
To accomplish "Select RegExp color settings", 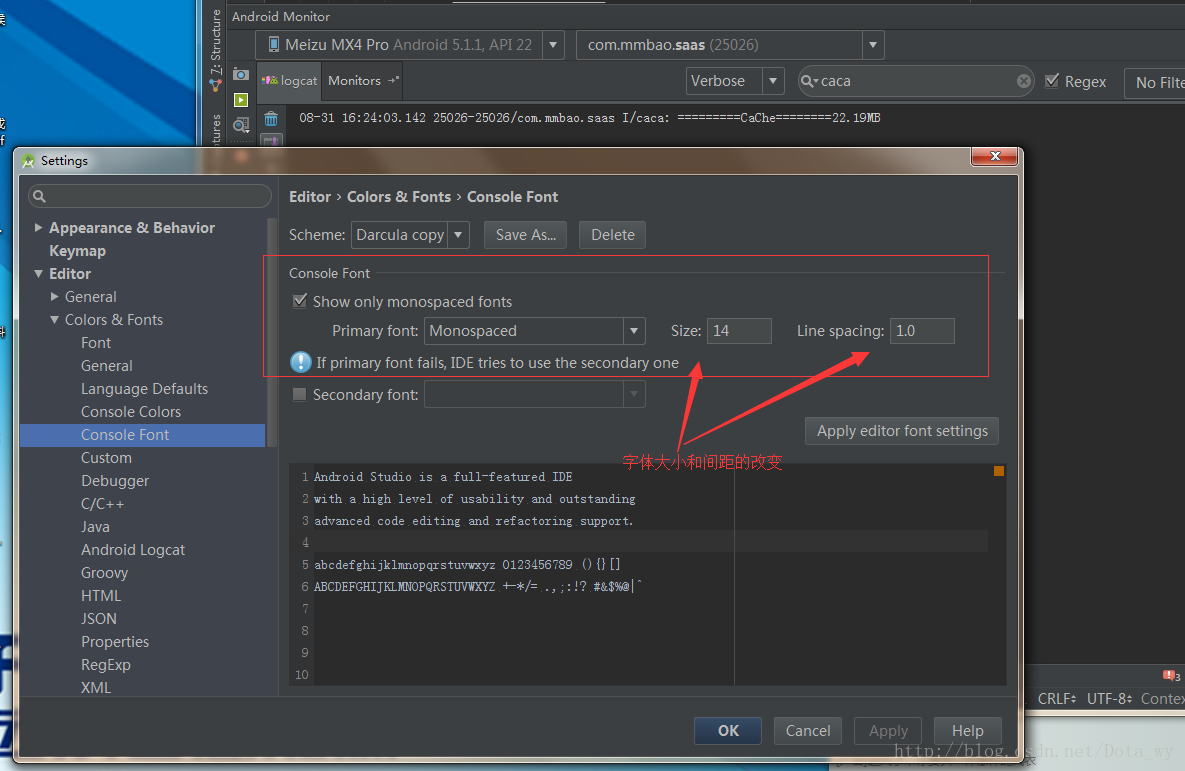I will coord(106,664).
